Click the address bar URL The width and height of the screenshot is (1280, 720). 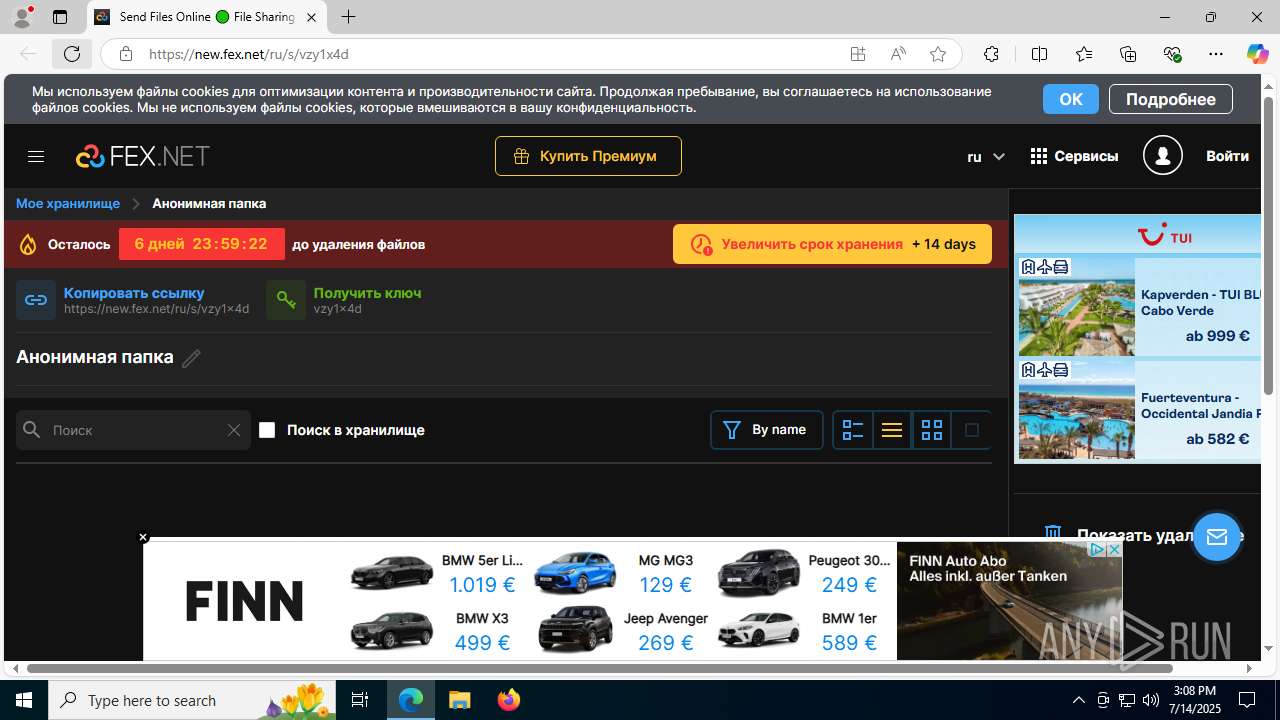tap(249, 54)
